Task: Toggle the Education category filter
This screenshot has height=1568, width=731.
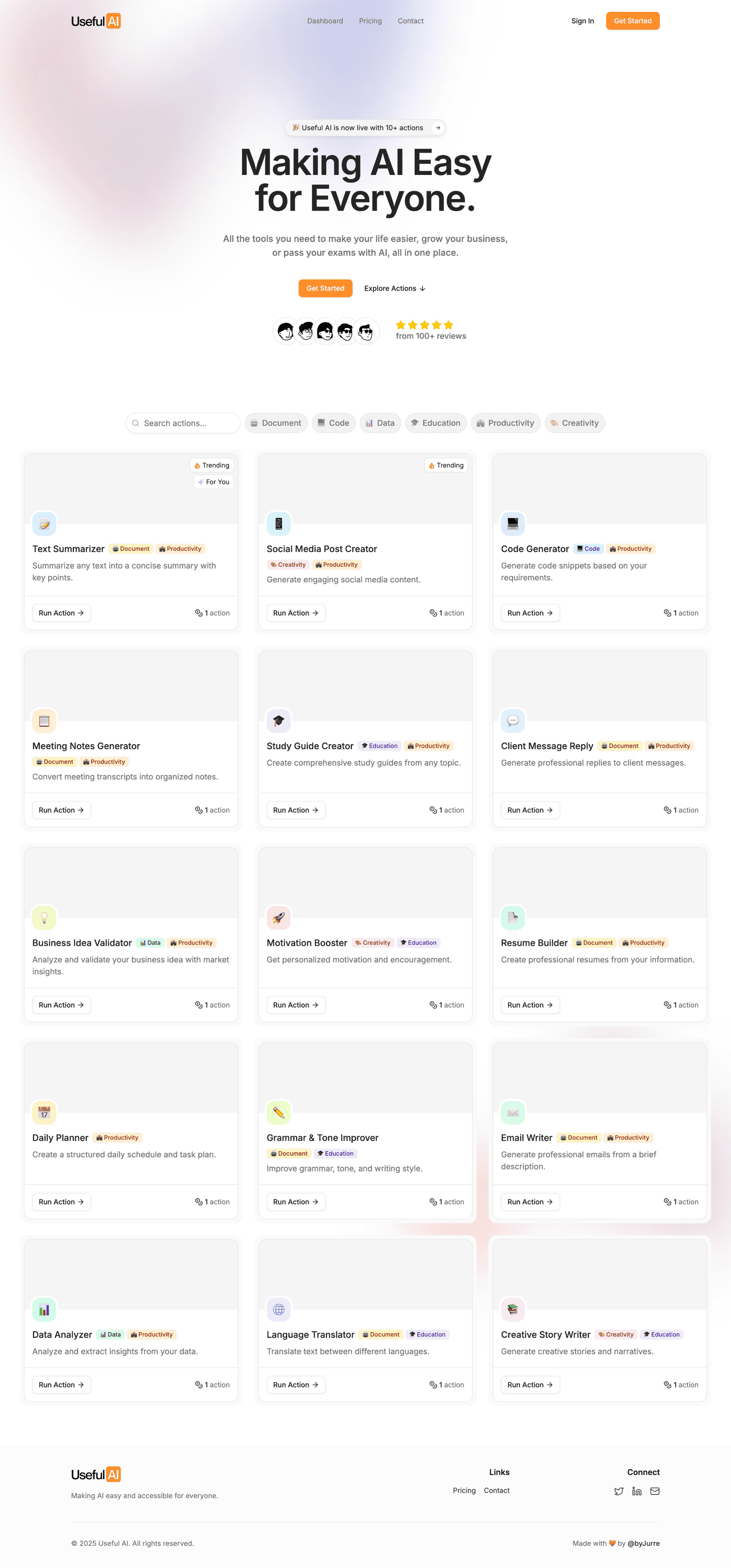Action: 436,423
